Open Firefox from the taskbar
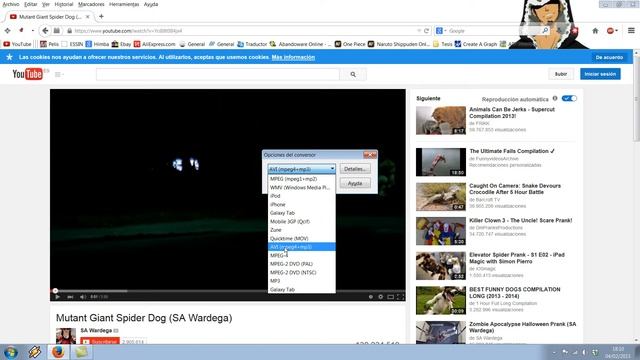This screenshot has height=360, width=640. tap(58, 352)
